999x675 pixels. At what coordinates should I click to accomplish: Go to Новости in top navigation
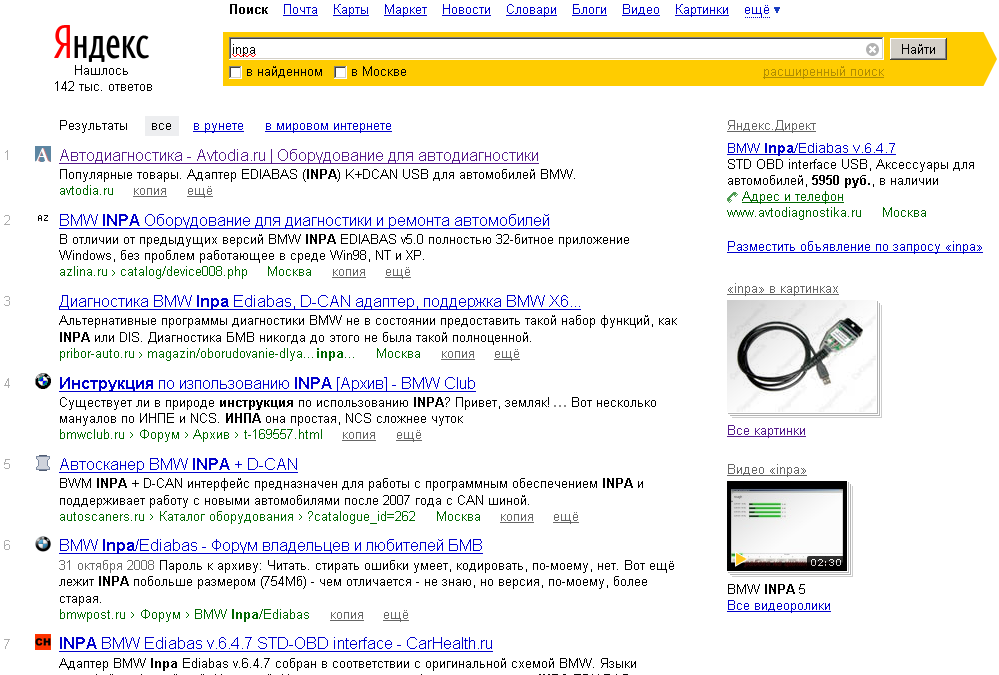(x=466, y=10)
